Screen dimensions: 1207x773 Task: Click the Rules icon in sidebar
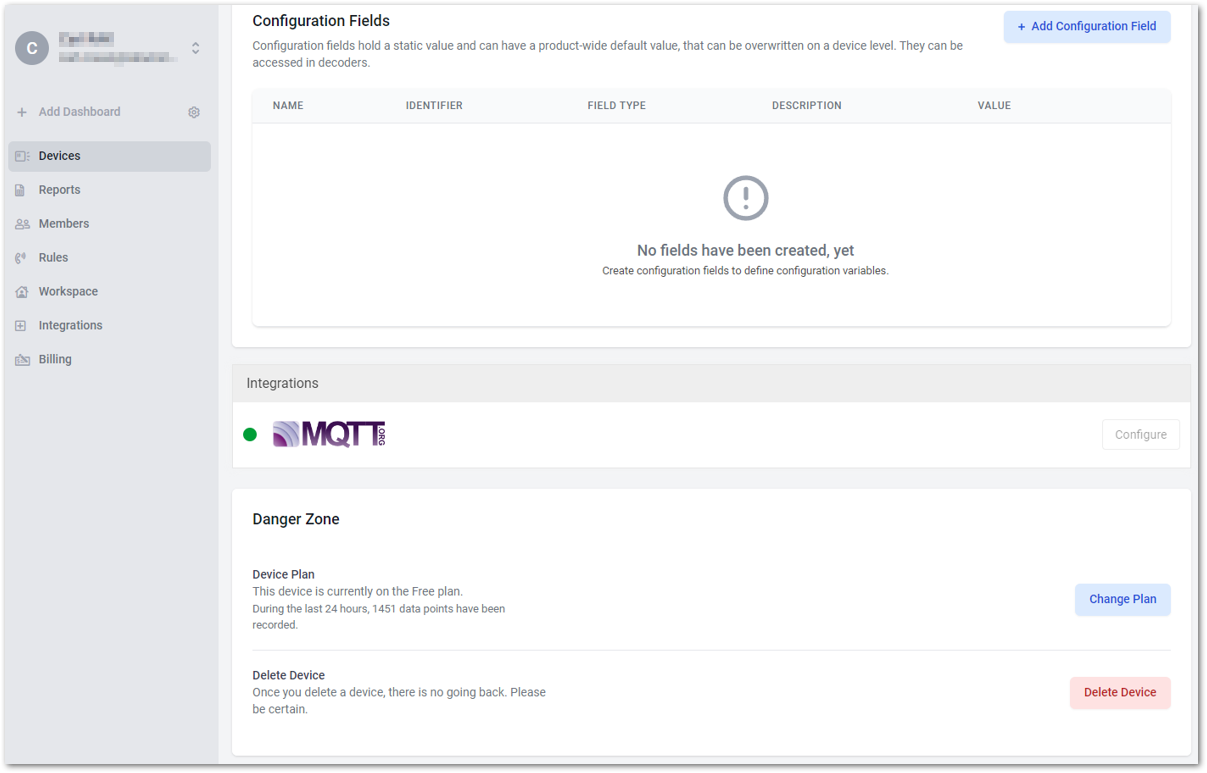pyautogui.click(x=21, y=258)
